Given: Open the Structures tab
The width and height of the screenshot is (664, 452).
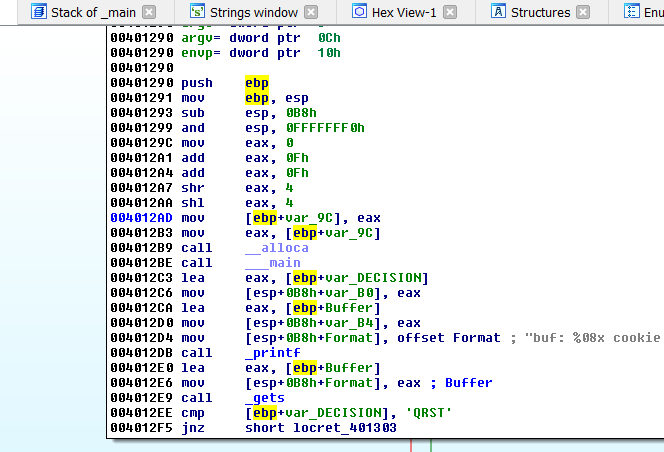Looking at the screenshot, I should (540, 12).
